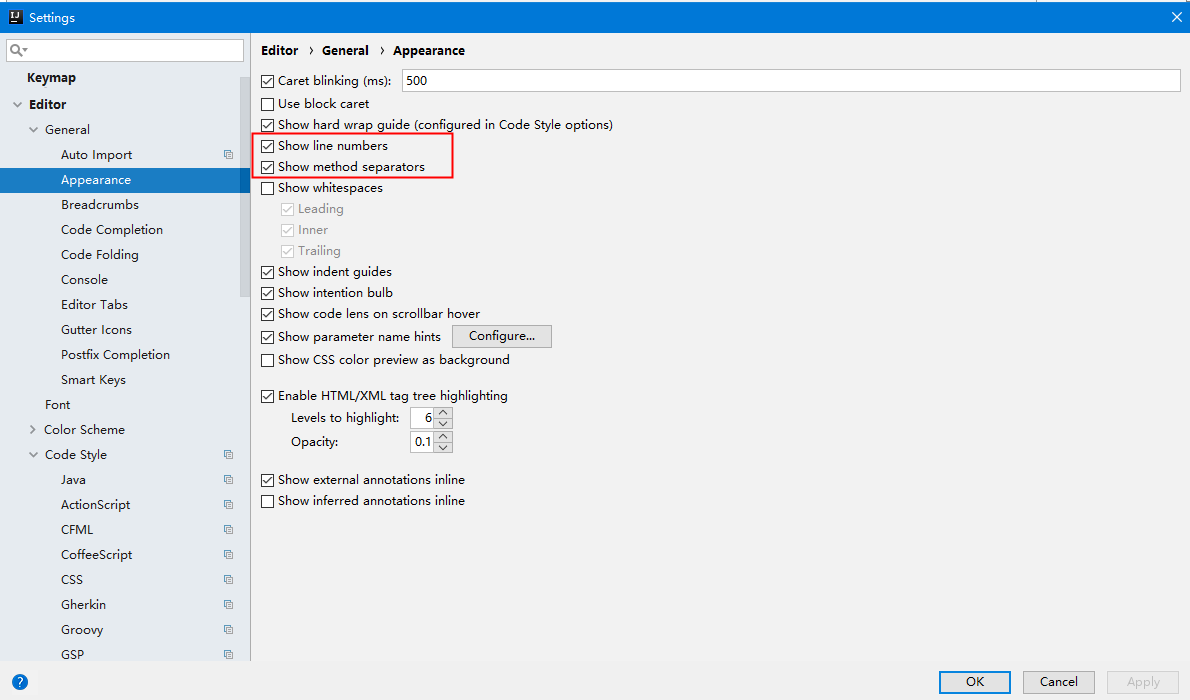Click the copy icon beside Gherkin
Image resolution: width=1190 pixels, height=700 pixels.
228,604
